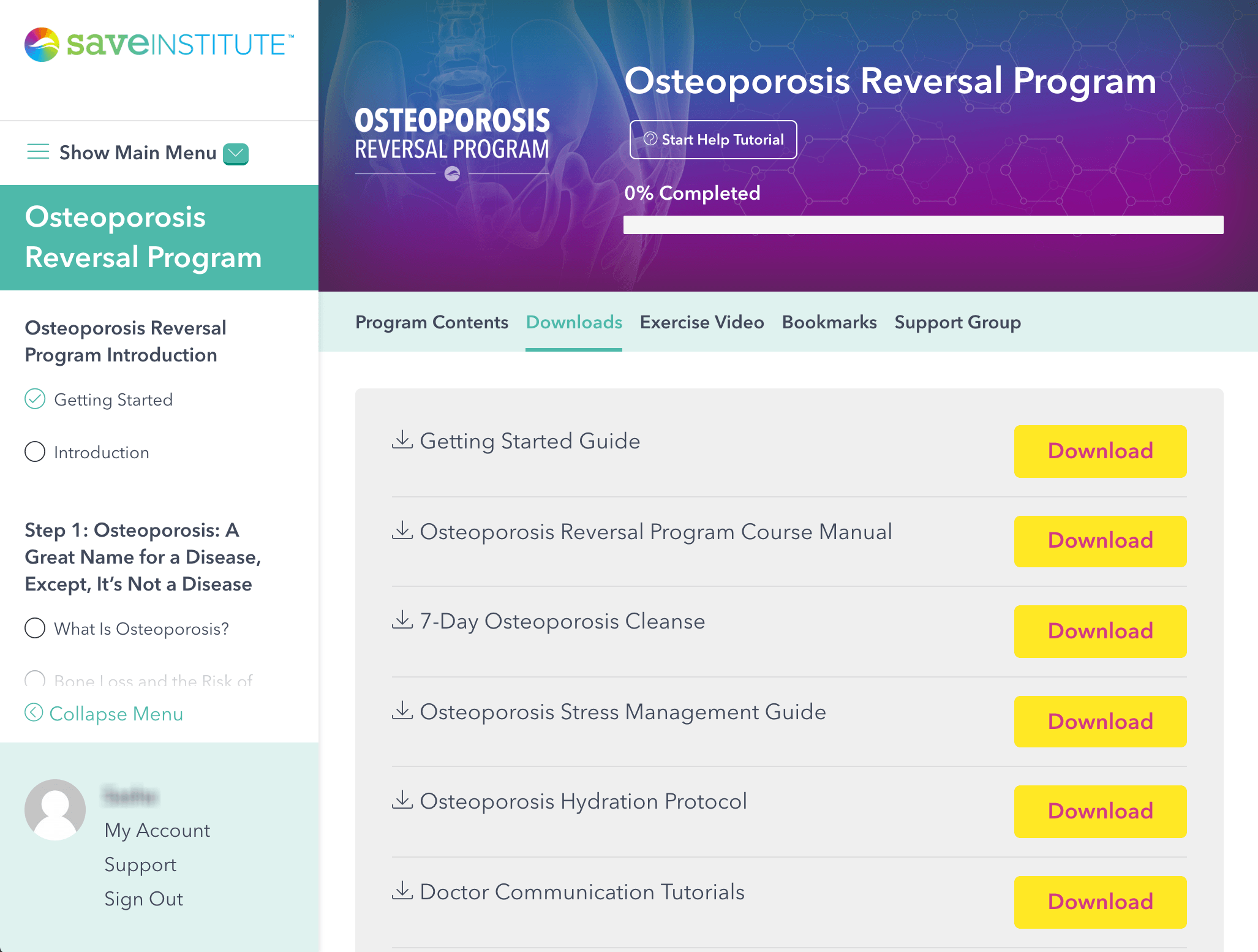This screenshot has height=952, width=1258.
Task: Open the My Account link
Action: pyautogui.click(x=157, y=830)
